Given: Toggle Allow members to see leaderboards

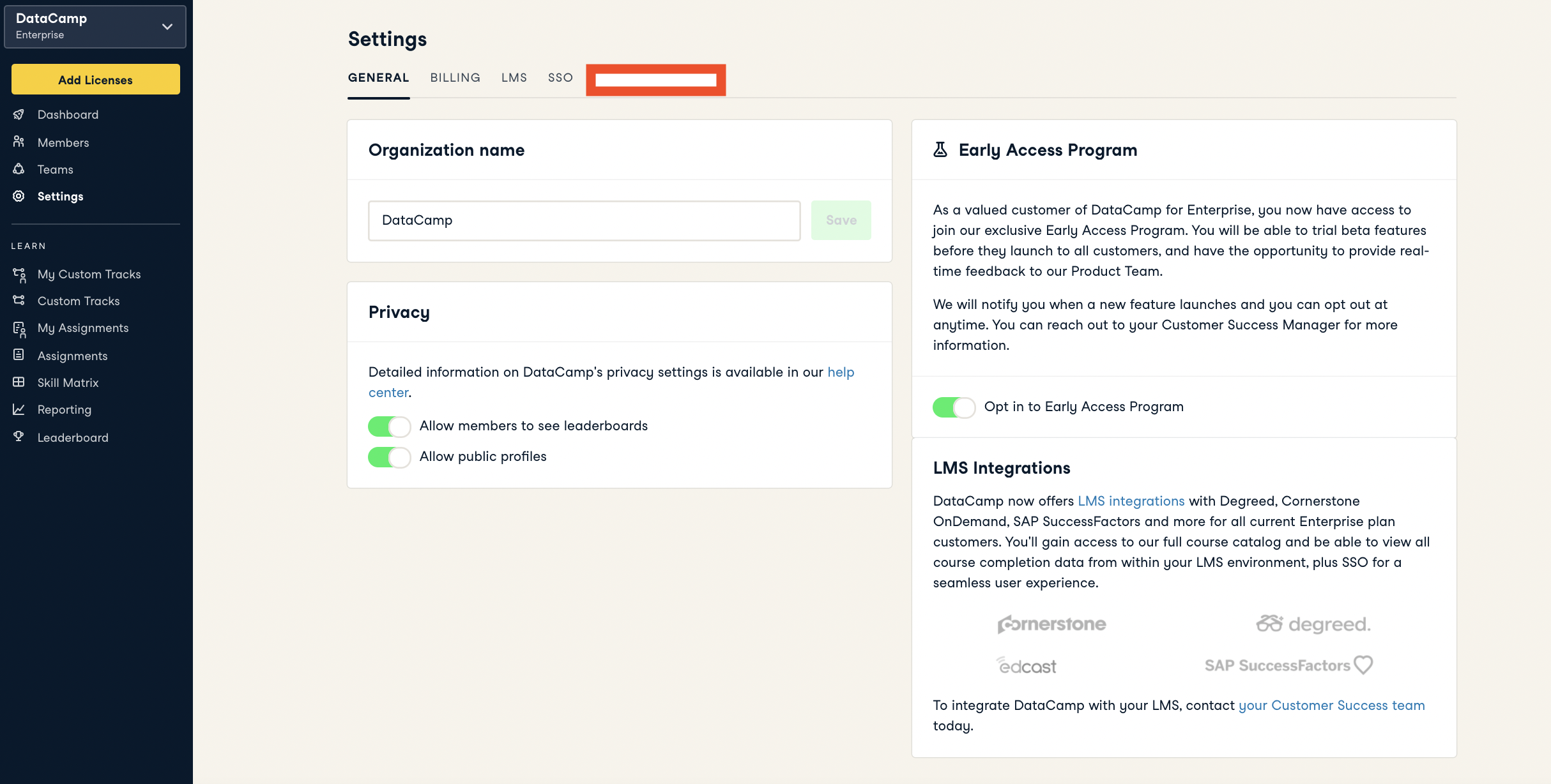Looking at the screenshot, I should pyautogui.click(x=389, y=426).
